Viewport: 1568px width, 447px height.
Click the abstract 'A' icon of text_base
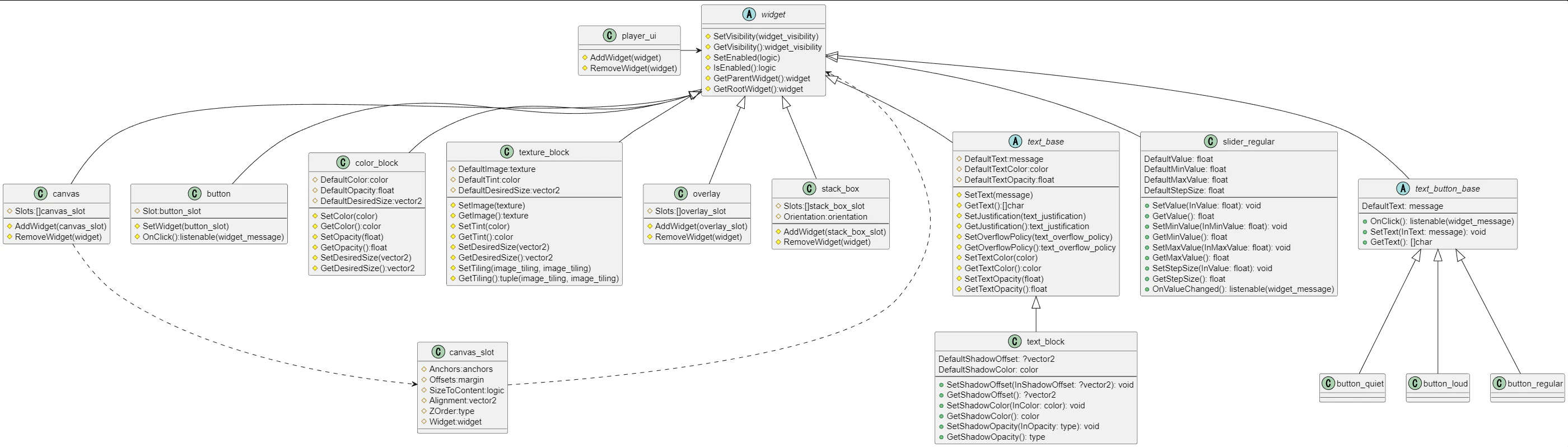[1015, 141]
